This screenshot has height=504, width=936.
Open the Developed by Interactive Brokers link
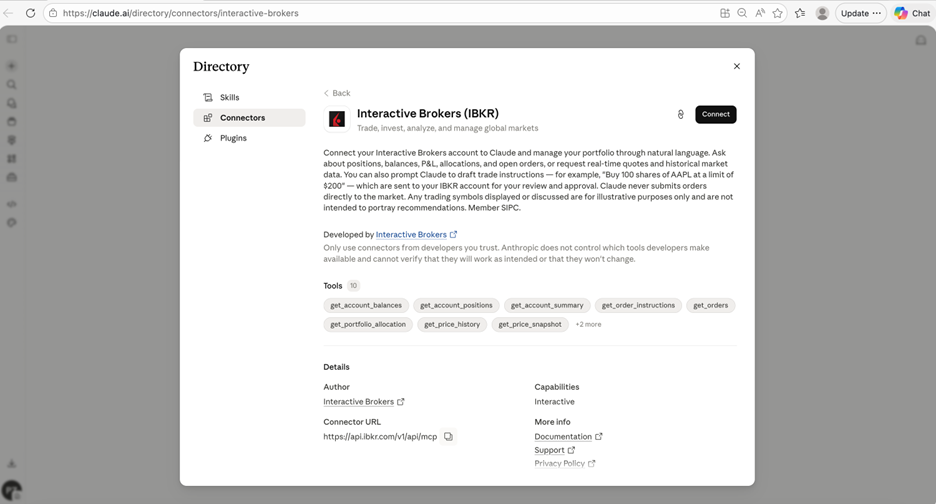point(411,235)
